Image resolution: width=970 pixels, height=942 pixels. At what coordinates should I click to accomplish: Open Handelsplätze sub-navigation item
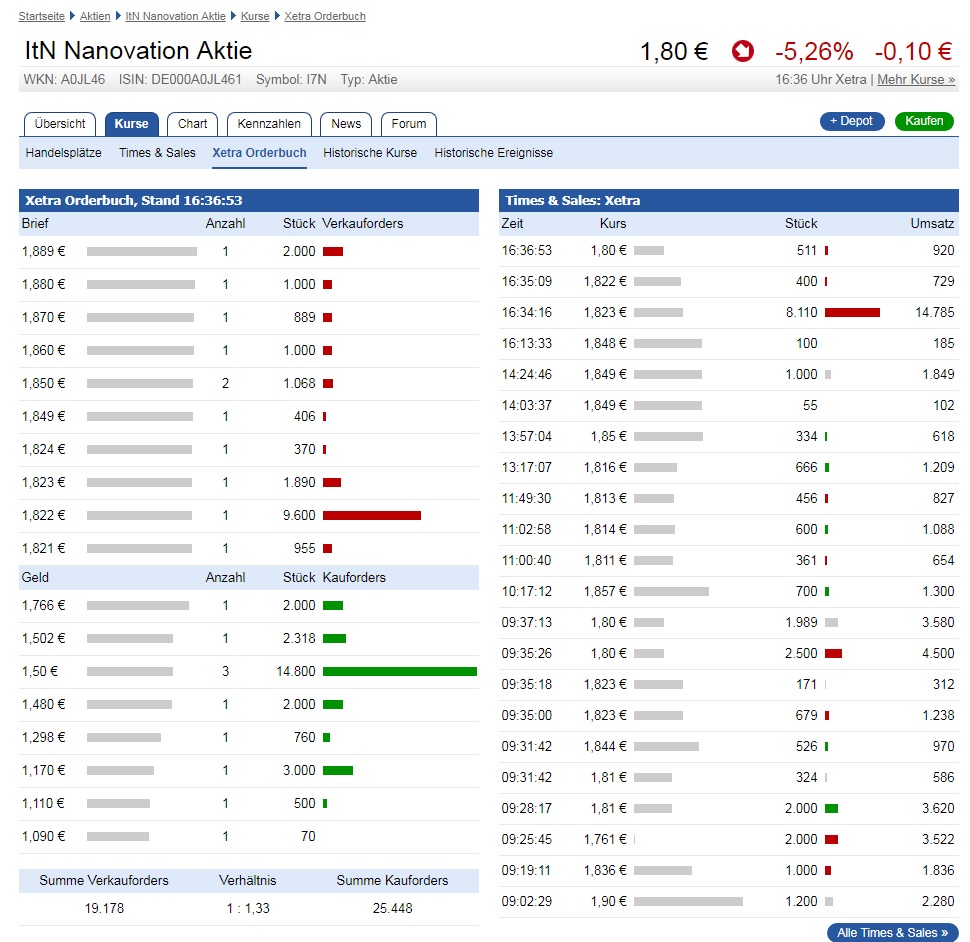coord(64,153)
